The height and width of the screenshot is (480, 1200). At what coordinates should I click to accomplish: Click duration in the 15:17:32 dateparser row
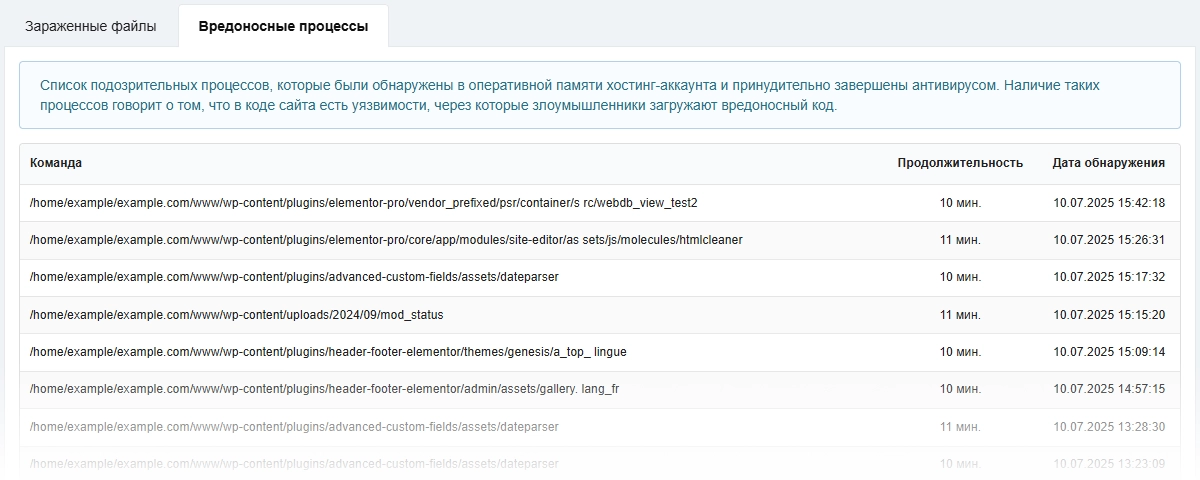tap(960, 277)
